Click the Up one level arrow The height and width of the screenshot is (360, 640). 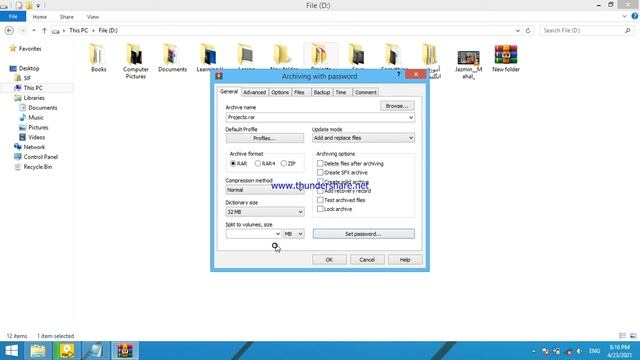point(44,31)
